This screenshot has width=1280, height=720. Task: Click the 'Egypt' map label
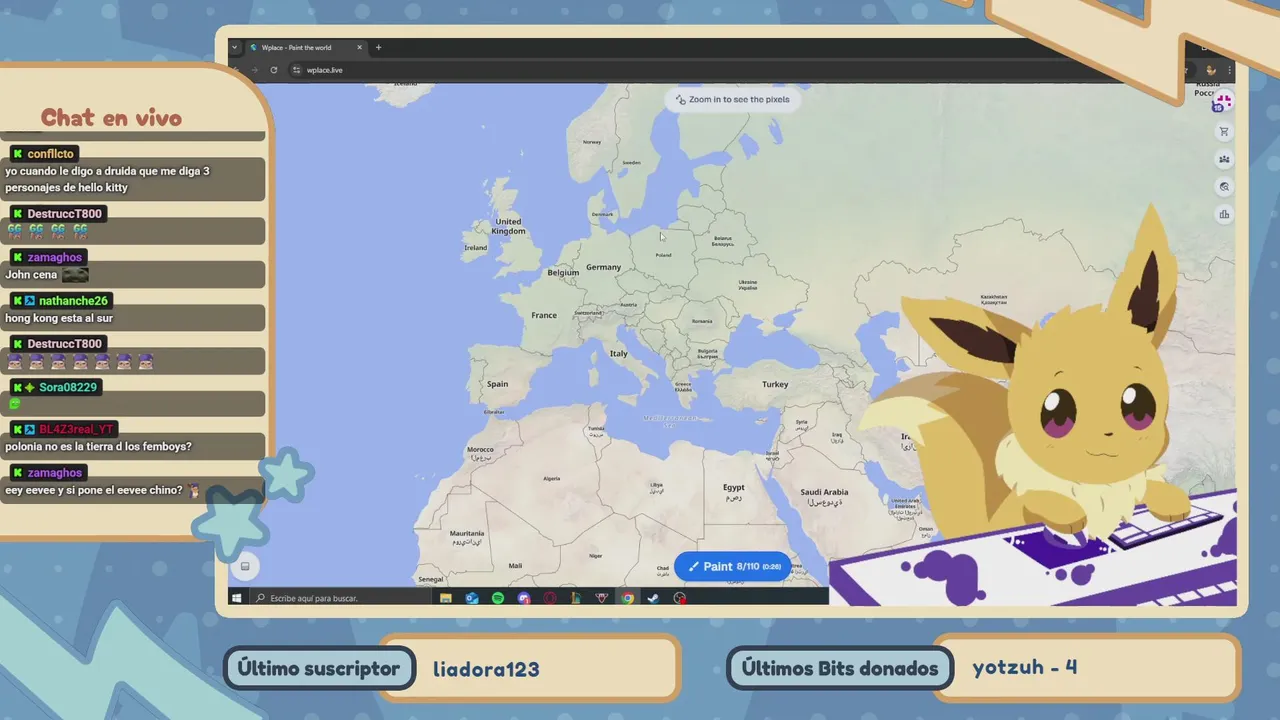tap(734, 488)
